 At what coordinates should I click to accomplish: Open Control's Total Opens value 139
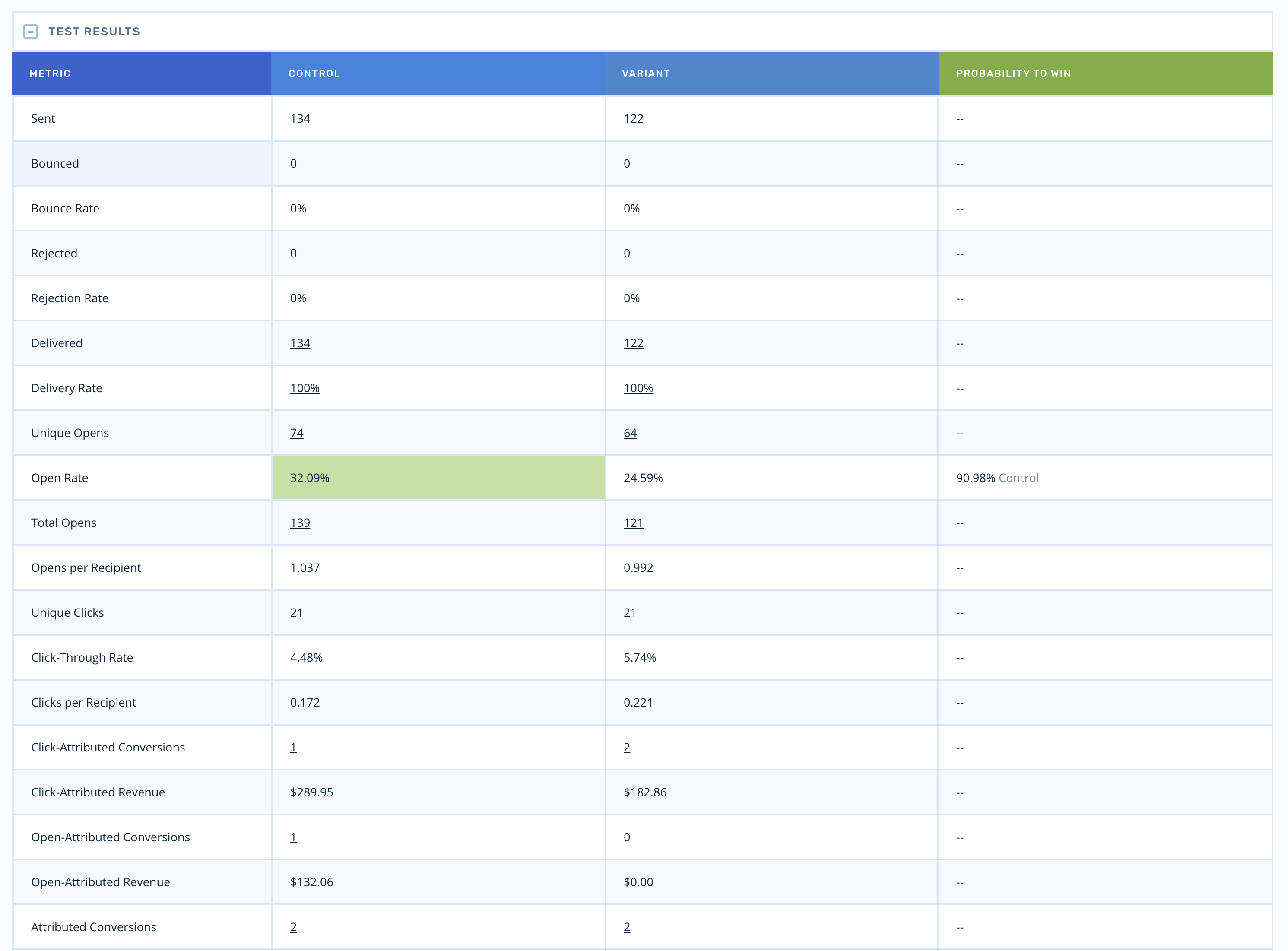click(300, 523)
